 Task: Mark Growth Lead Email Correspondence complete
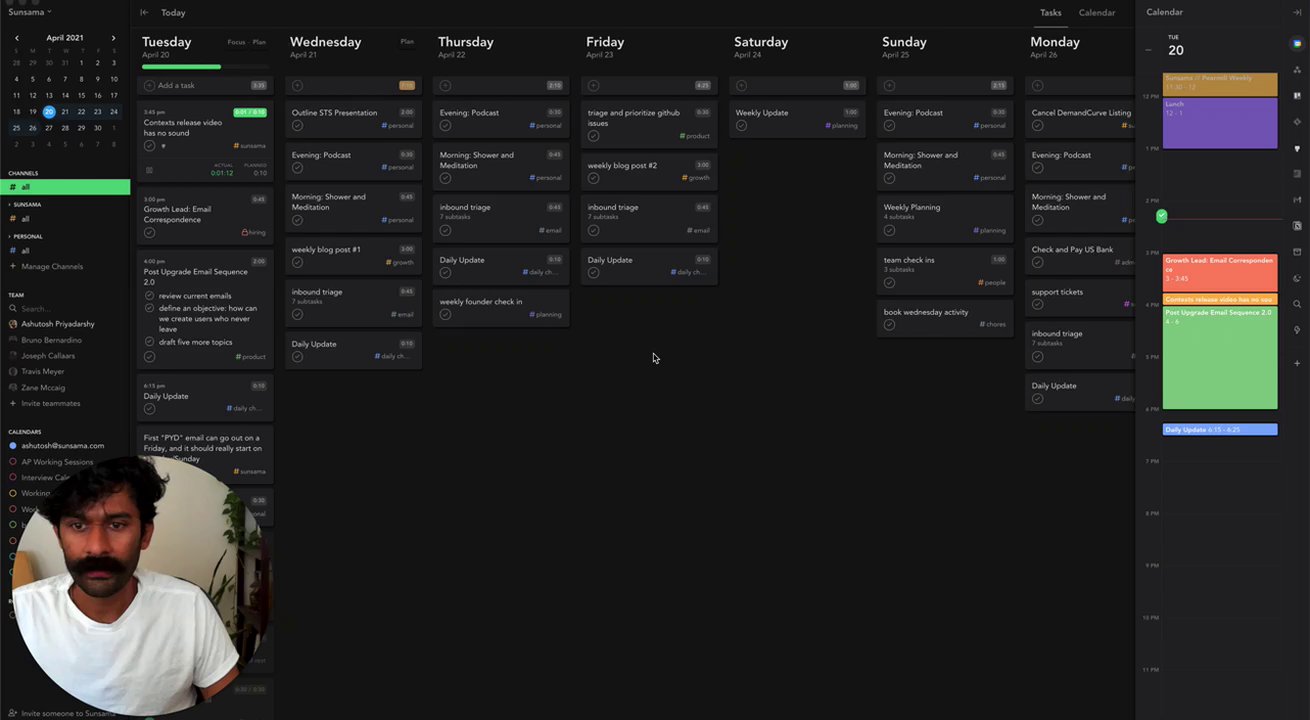click(149, 233)
